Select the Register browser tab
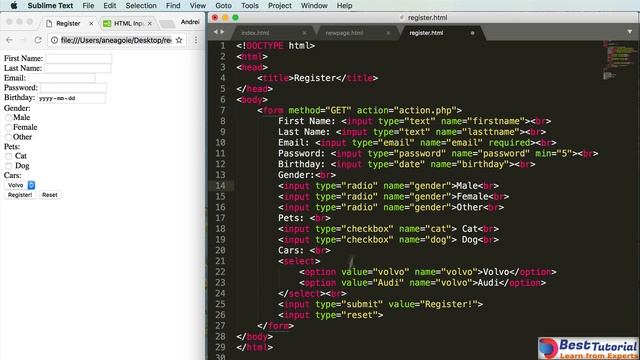Viewport: 640px width, 360px height. [68, 23]
